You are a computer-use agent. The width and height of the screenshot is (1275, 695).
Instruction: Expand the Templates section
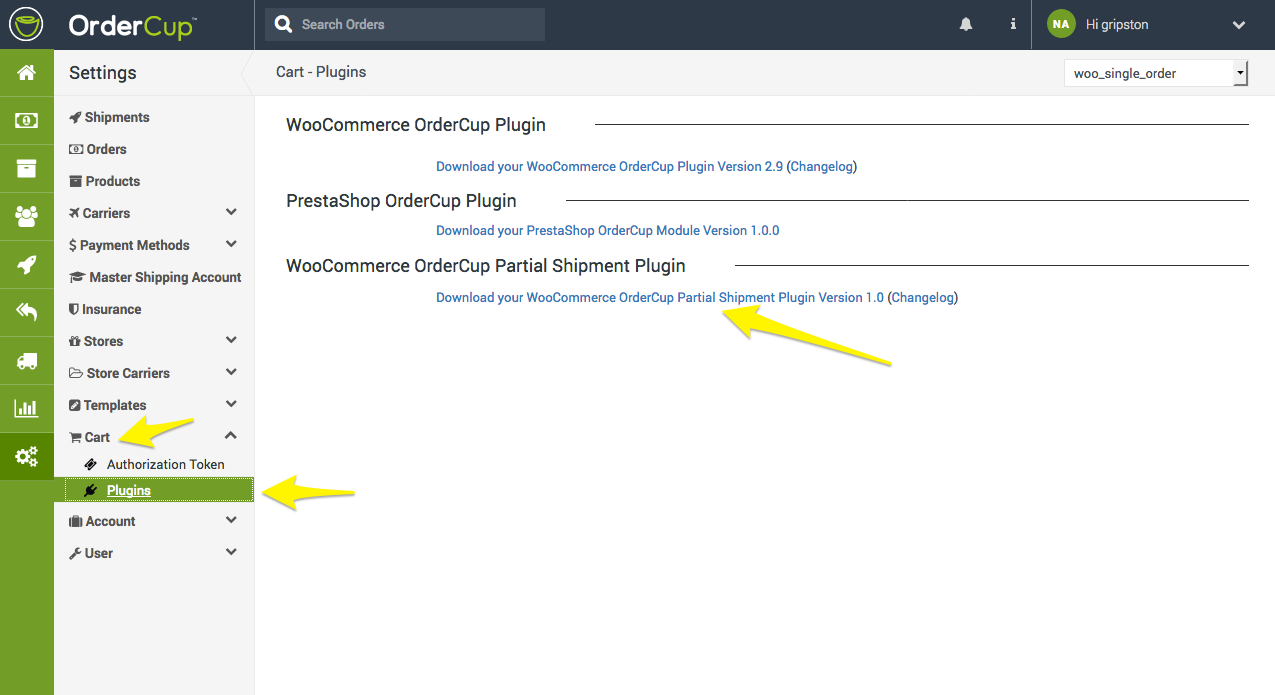tap(155, 405)
